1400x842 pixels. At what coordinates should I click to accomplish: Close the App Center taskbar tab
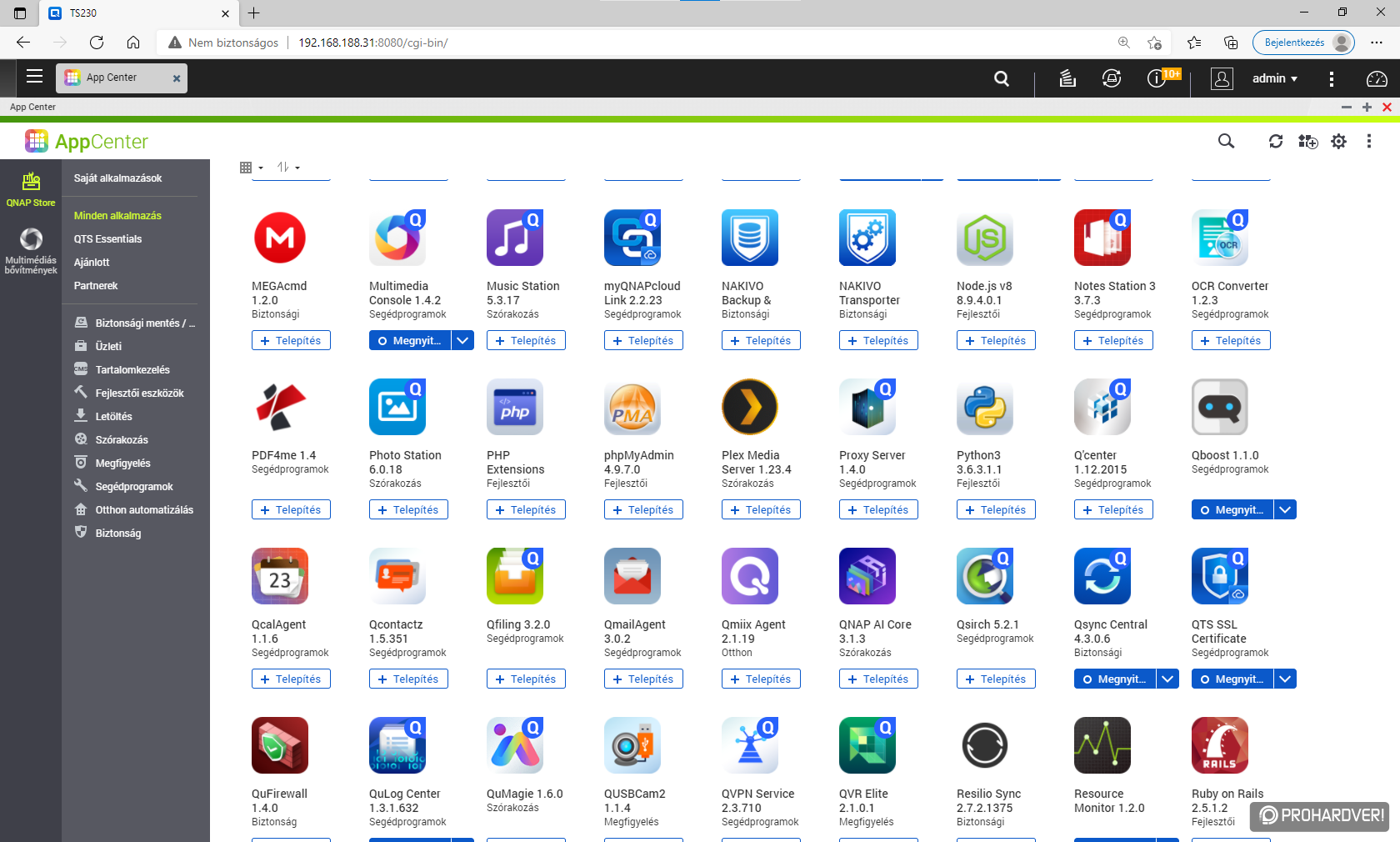[177, 78]
